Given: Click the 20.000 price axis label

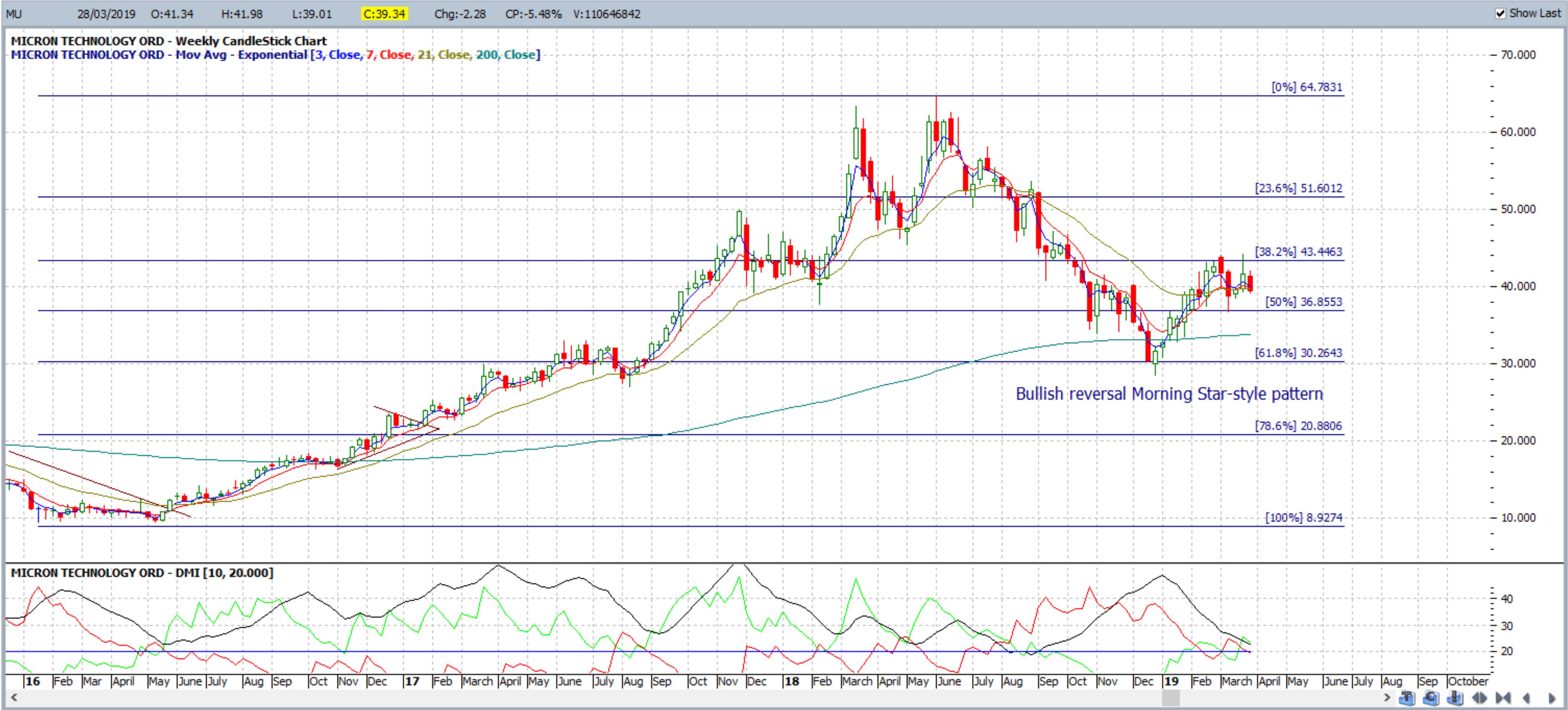Looking at the screenshot, I should tap(1518, 441).
